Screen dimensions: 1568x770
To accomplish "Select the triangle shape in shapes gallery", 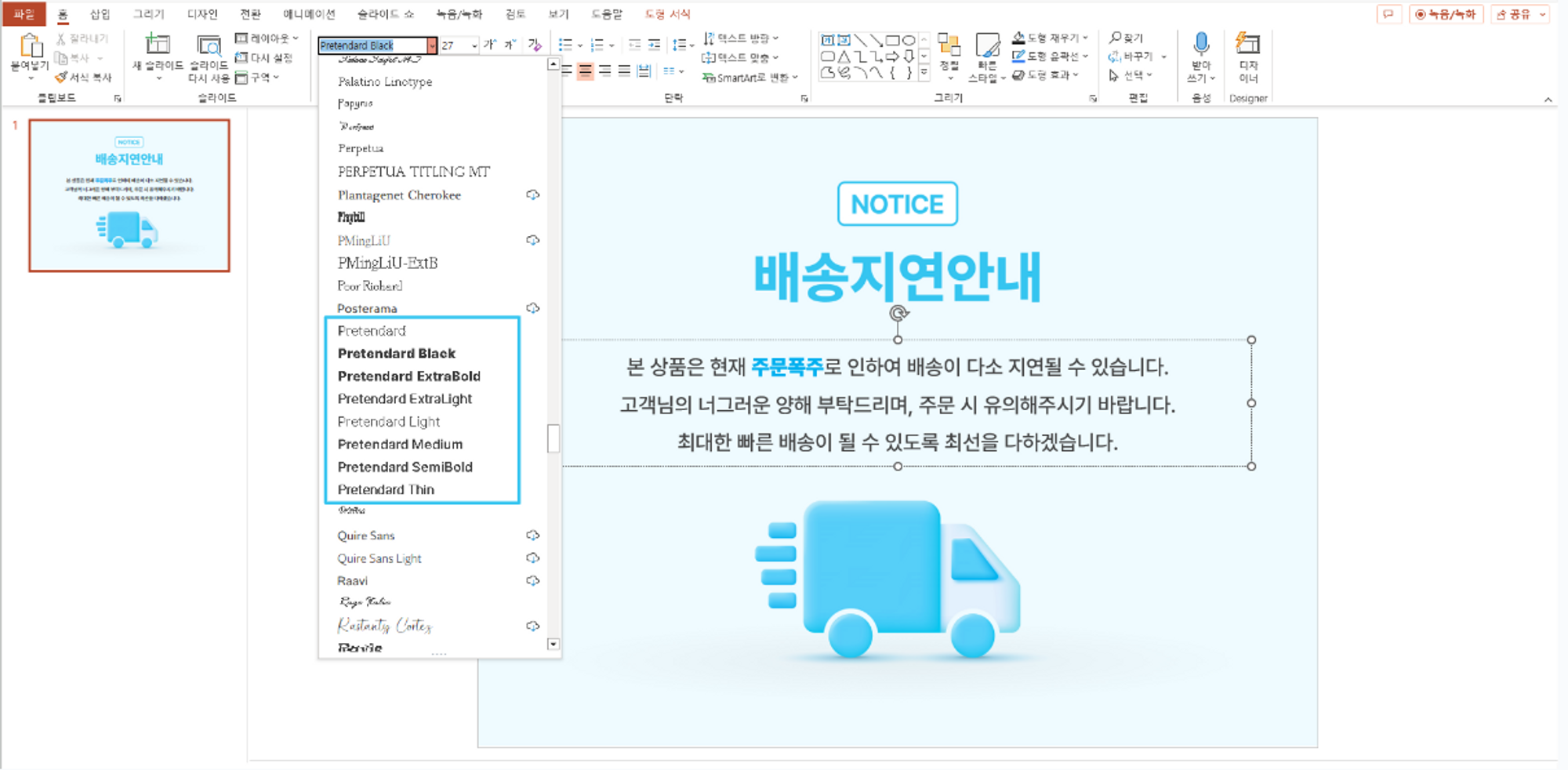I will 844,56.
